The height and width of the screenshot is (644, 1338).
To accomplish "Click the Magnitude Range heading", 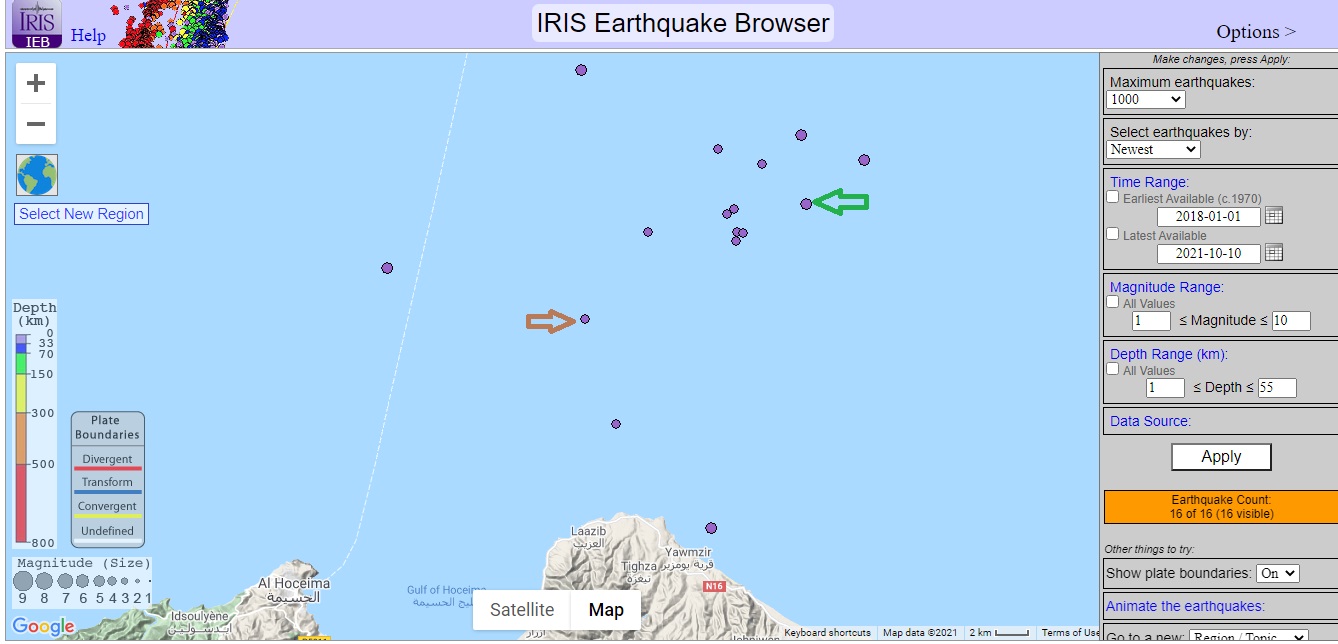I will click(x=1166, y=287).
